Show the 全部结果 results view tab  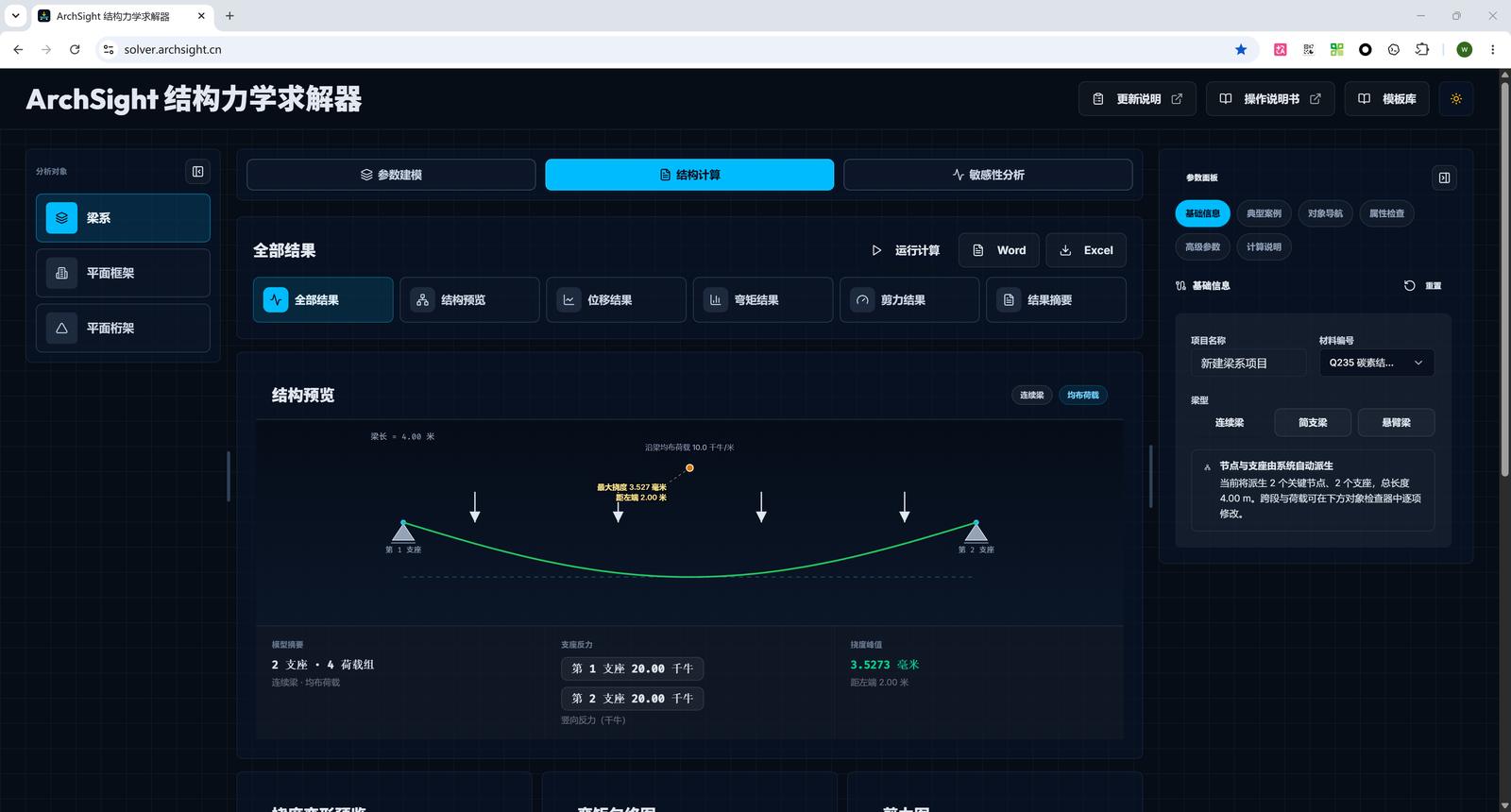click(323, 300)
